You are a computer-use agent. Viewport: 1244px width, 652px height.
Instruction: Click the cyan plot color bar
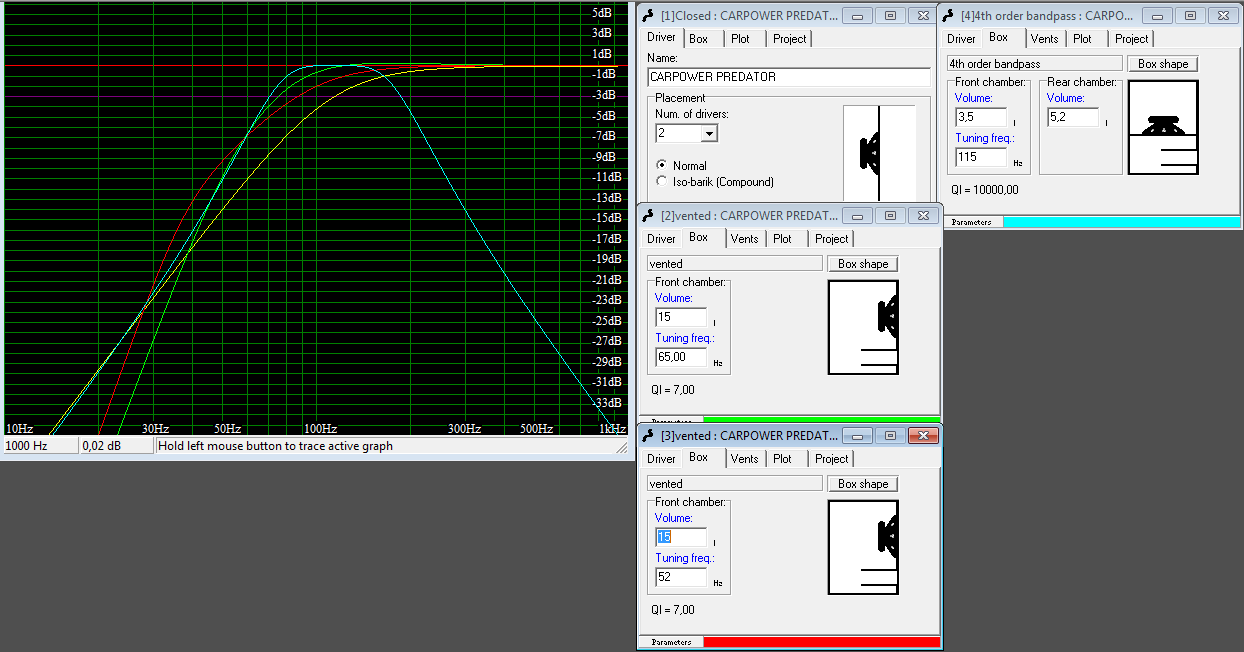pos(1120,222)
